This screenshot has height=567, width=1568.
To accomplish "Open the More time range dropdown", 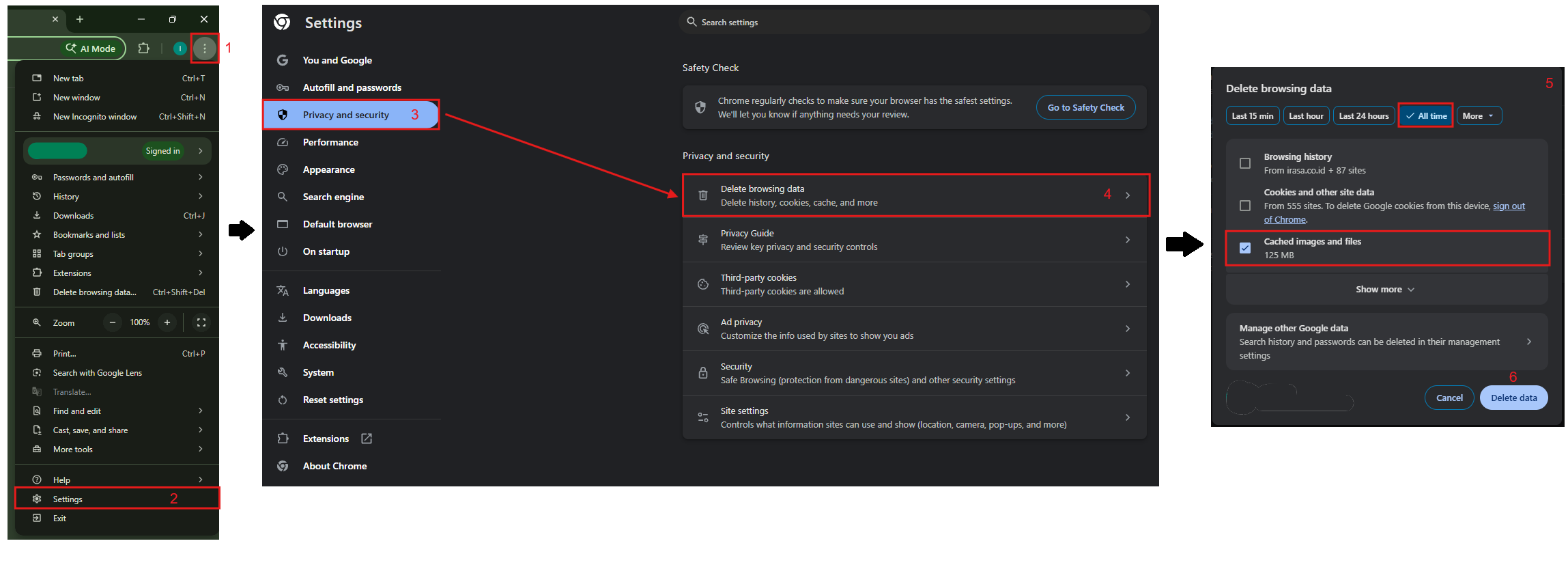I will 1479,116.
